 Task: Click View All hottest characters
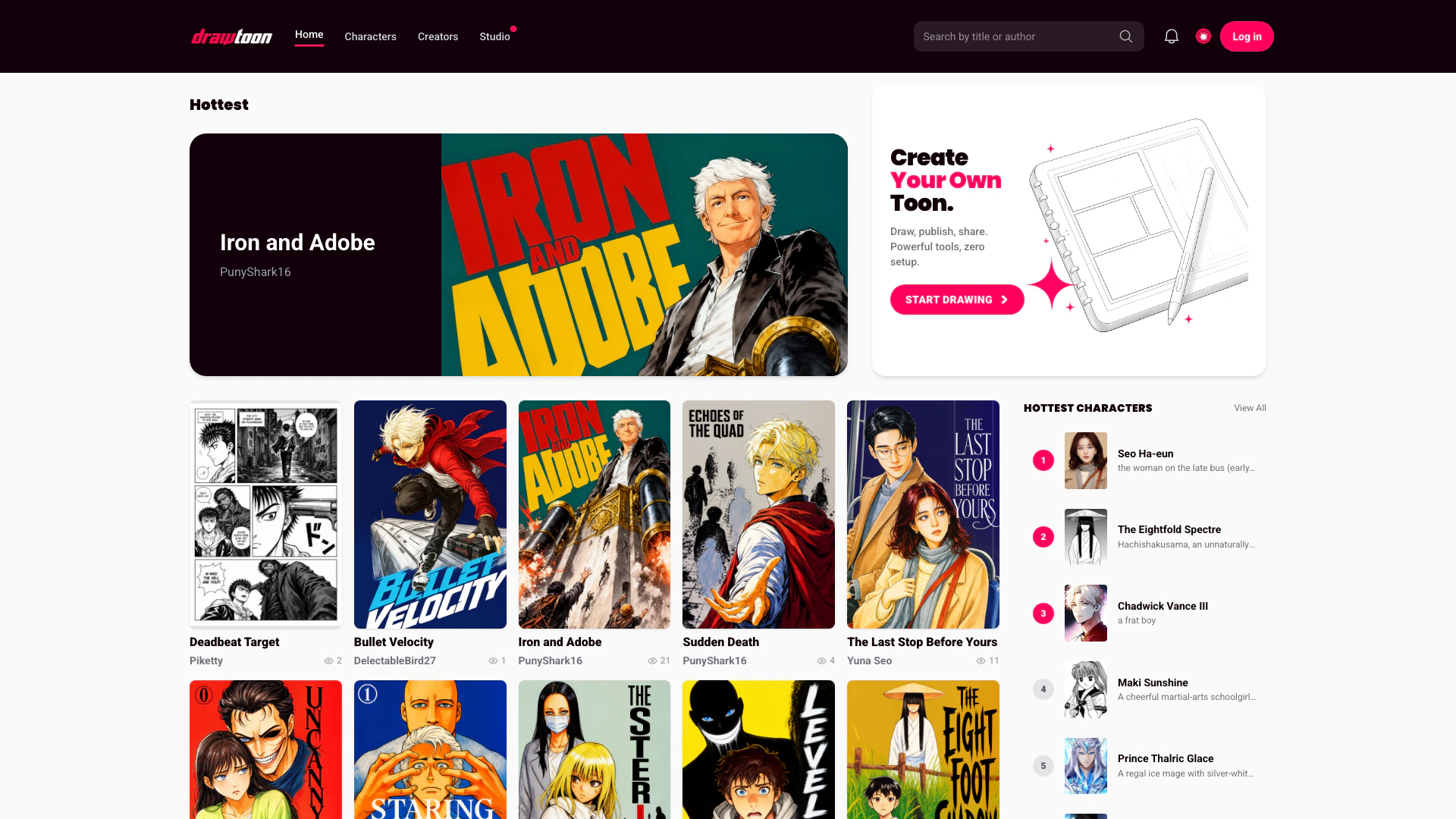coord(1250,408)
